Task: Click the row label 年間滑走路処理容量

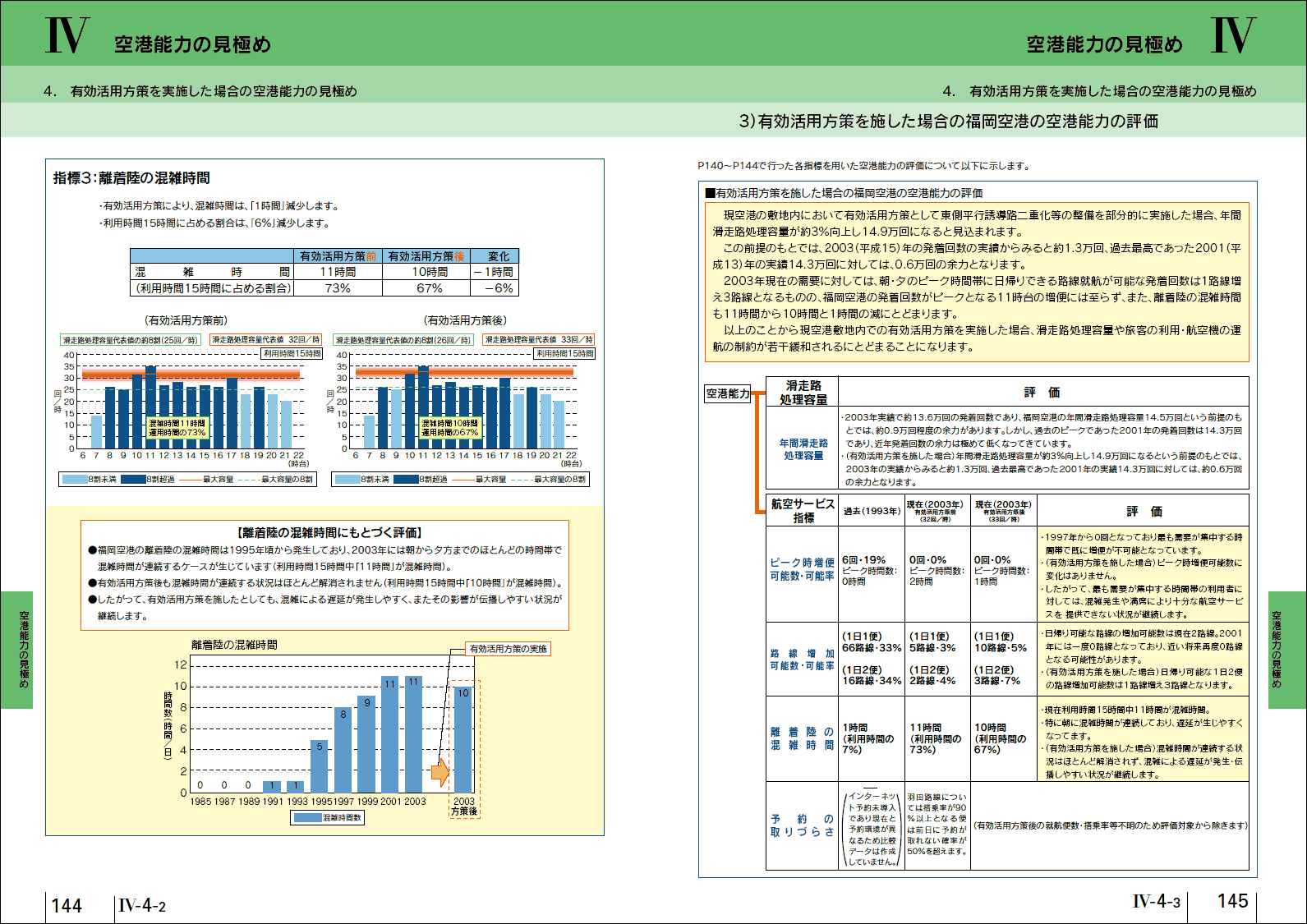Action: [x=803, y=449]
